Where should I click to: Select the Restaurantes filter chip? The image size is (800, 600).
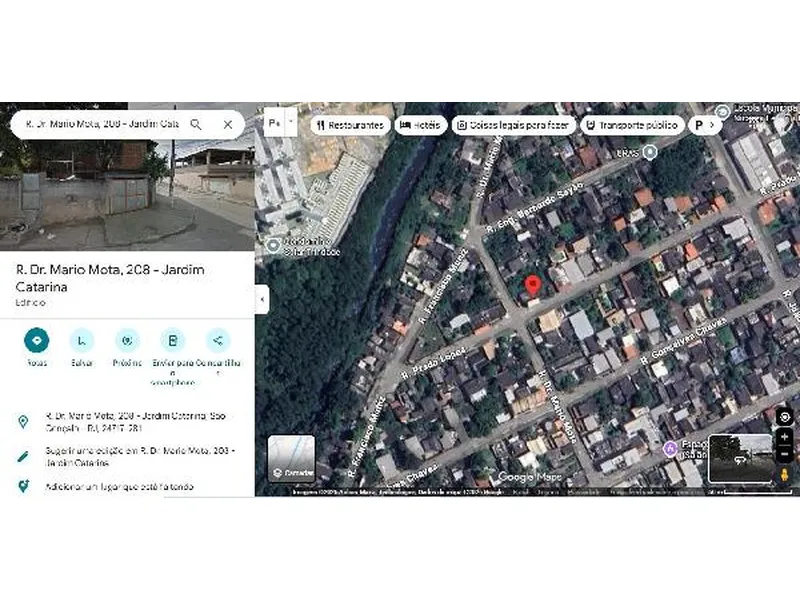click(x=349, y=125)
